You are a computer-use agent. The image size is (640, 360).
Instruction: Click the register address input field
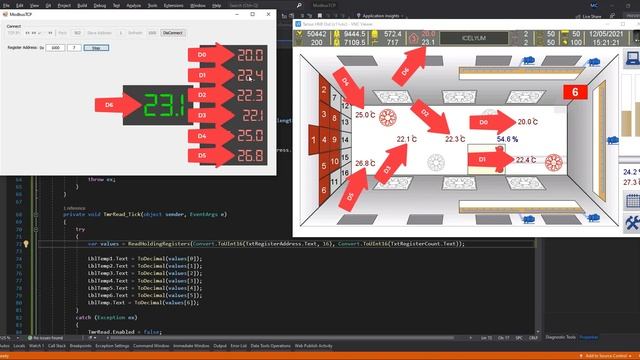(x=55, y=48)
